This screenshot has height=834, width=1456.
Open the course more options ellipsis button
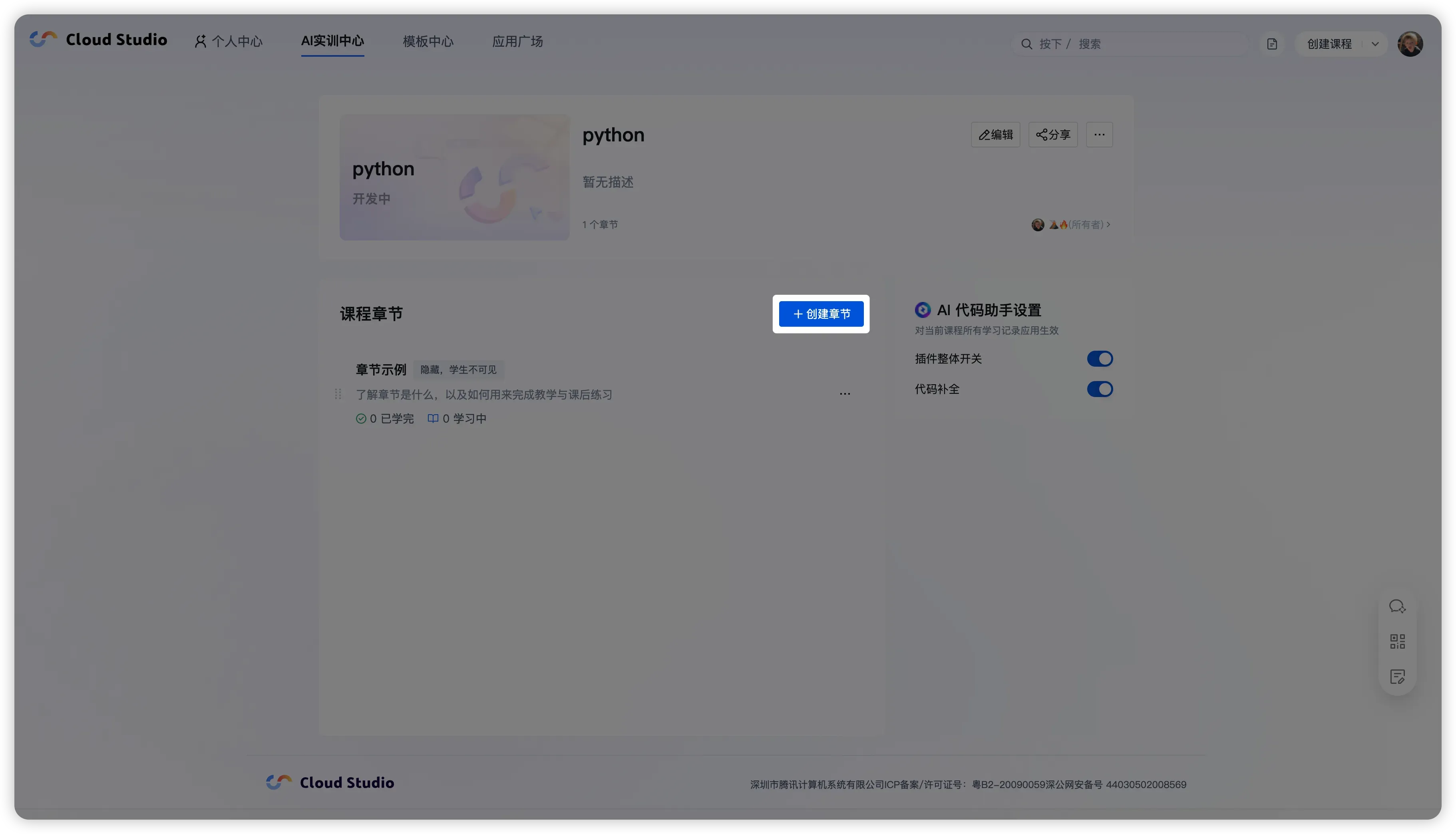click(x=1098, y=135)
